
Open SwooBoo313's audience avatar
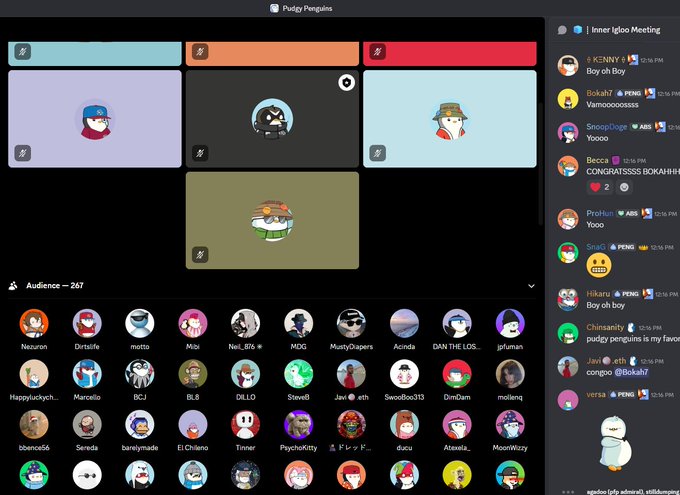(404, 374)
